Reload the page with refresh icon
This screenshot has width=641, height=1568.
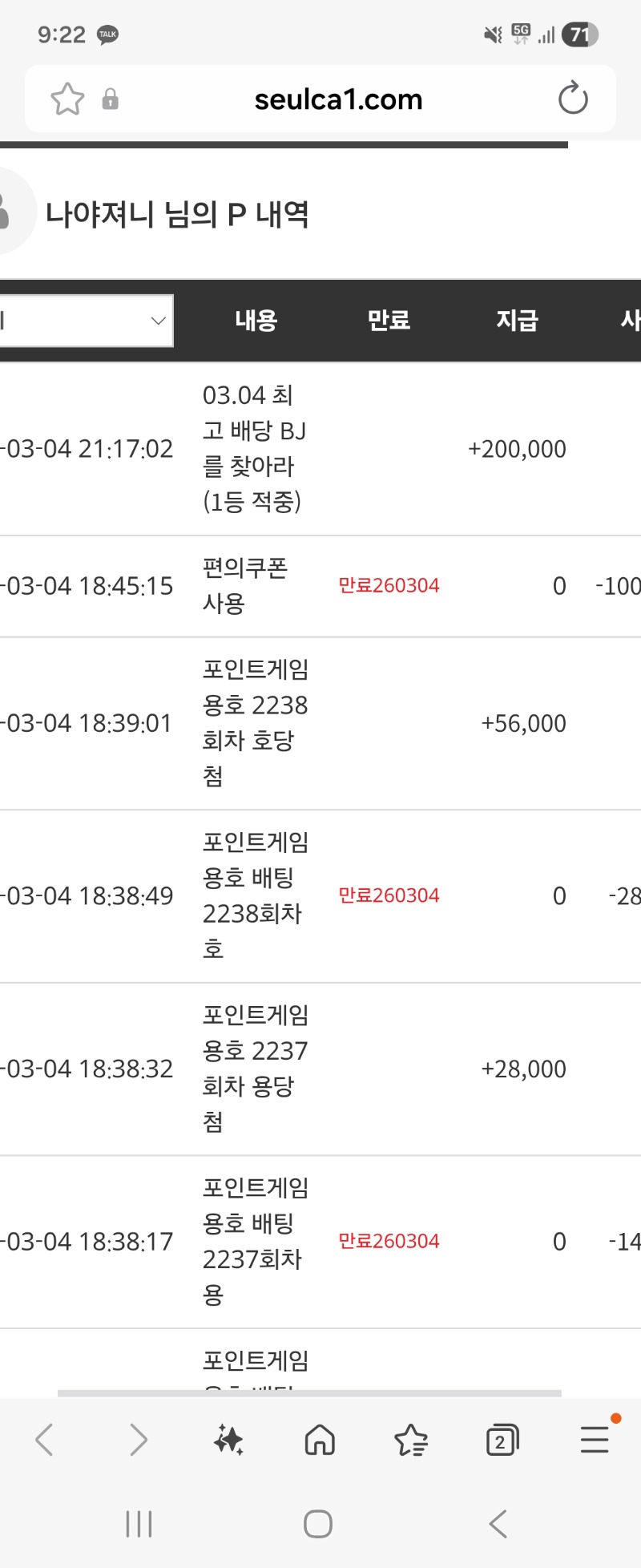tap(573, 99)
